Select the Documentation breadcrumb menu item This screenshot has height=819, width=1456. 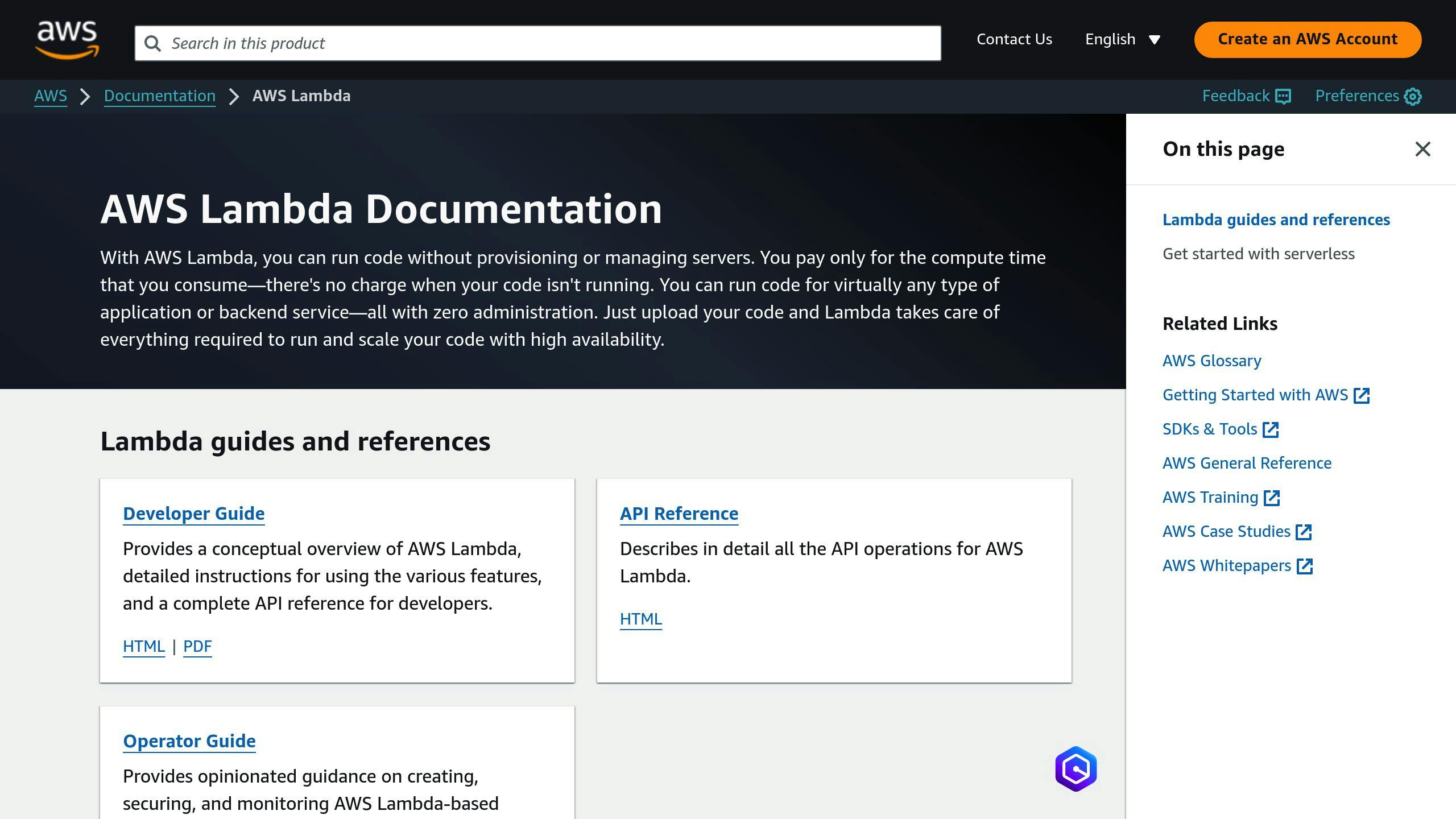tap(160, 95)
